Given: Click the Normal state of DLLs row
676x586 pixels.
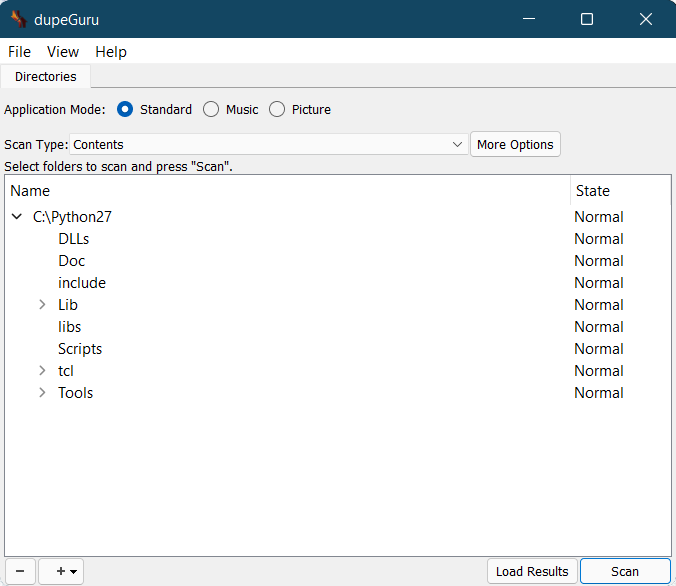Looking at the screenshot, I should click(x=598, y=239).
